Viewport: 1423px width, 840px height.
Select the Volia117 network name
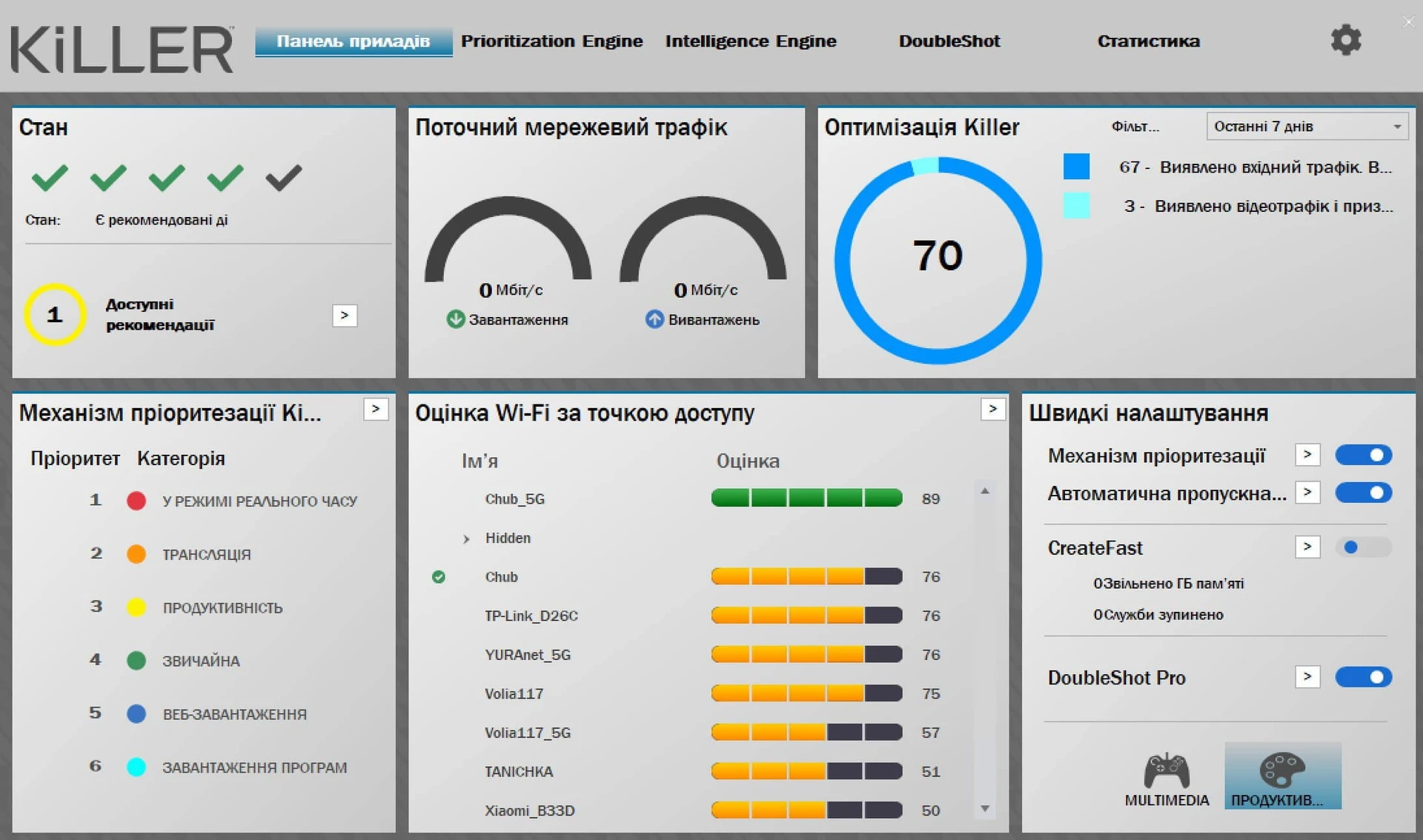(514, 694)
